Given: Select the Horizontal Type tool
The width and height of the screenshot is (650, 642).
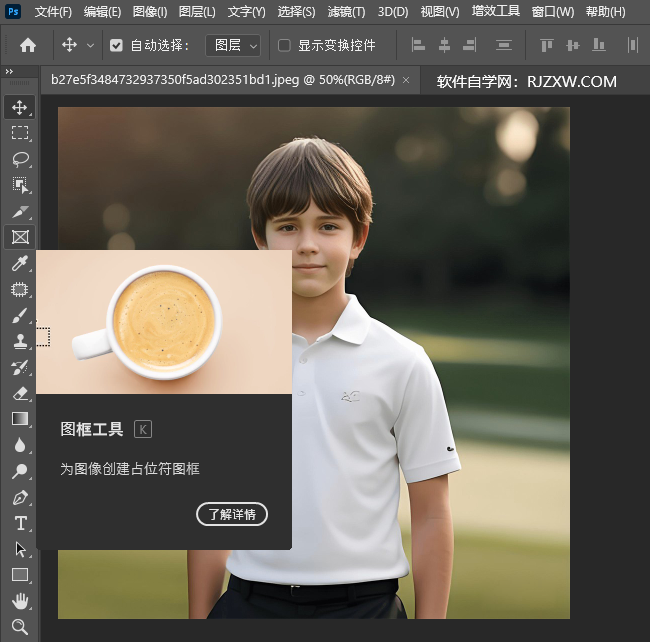Looking at the screenshot, I should pyautogui.click(x=19, y=523).
